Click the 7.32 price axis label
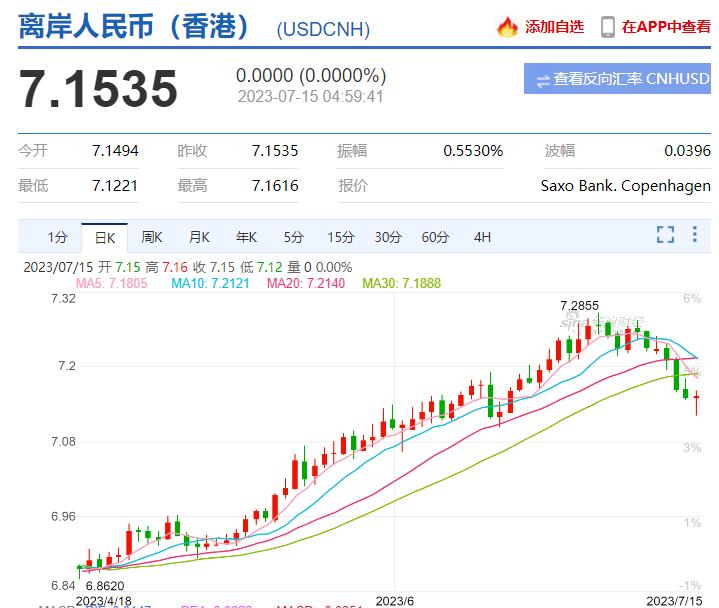The width and height of the screenshot is (719, 608). coord(63,298)
